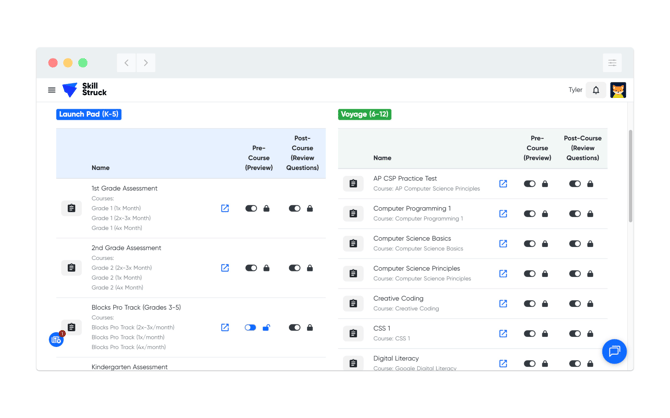Open the CSS 1 external link icon
Viewport: 670px width, 418px height.
503,334
